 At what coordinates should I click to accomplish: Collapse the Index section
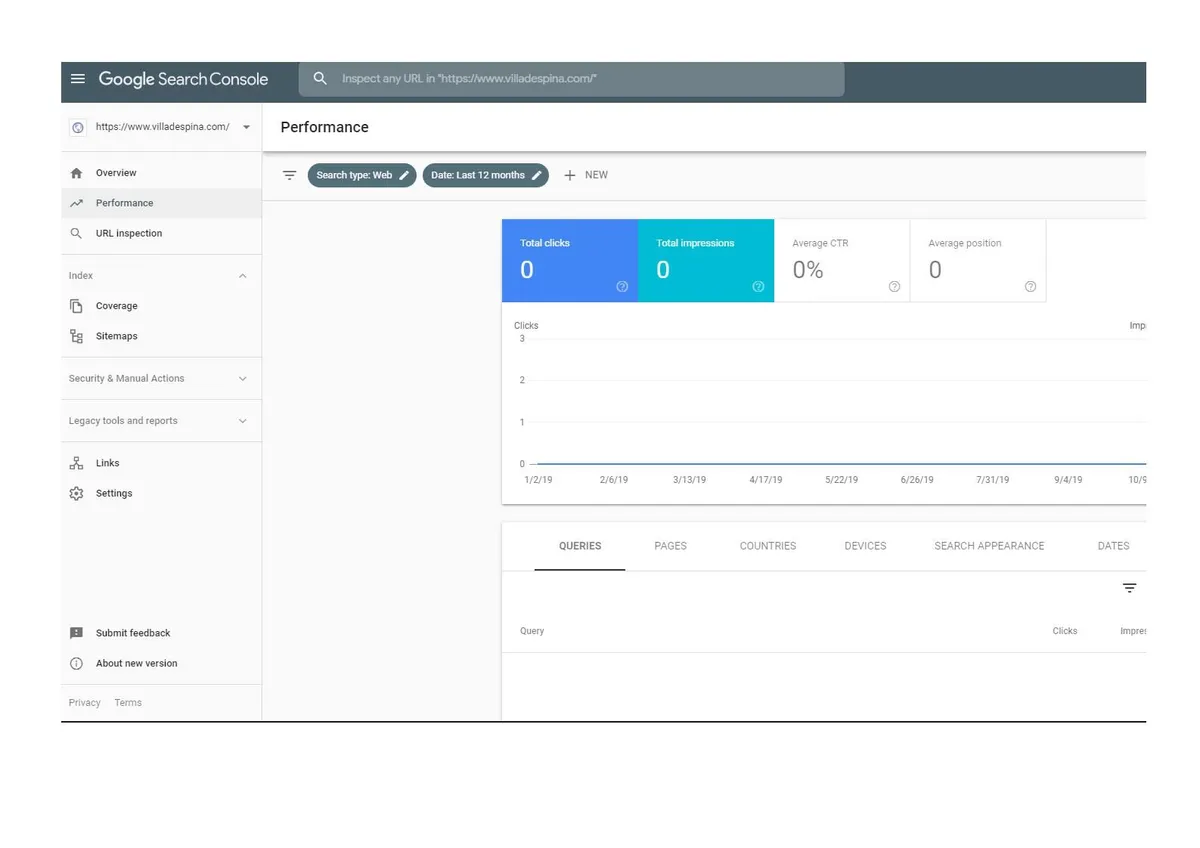(242, 276)
